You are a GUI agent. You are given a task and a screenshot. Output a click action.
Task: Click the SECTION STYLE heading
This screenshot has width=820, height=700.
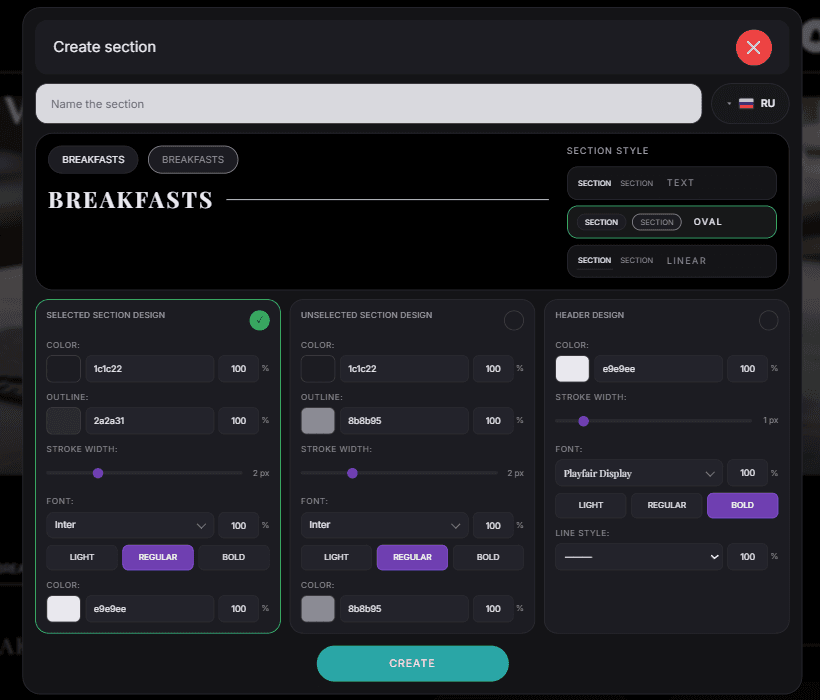click(608, 151)
